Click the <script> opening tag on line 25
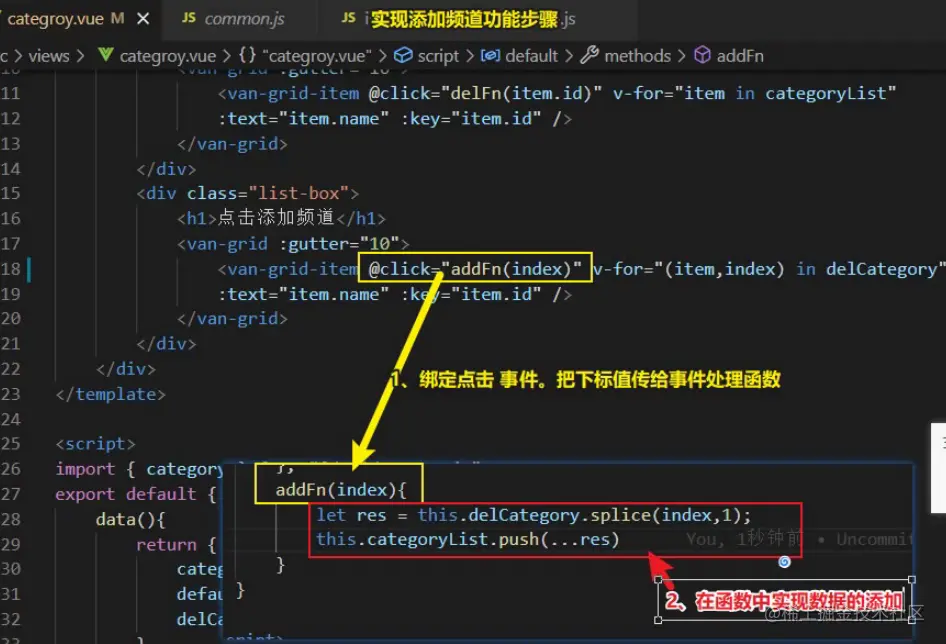Image resolution: width=946 pixels, height=644 pixels. [95, 444]
